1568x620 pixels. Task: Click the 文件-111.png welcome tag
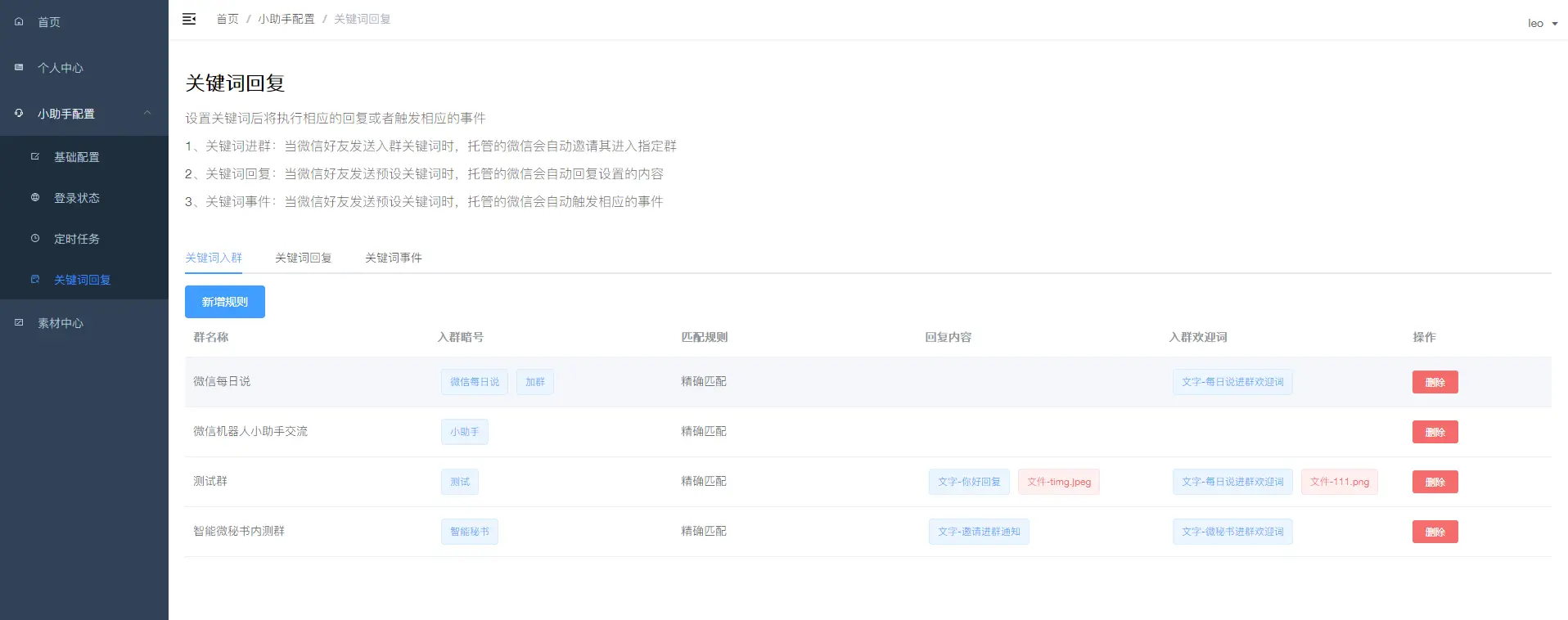pyautogui.click(x=1340, y=482)
